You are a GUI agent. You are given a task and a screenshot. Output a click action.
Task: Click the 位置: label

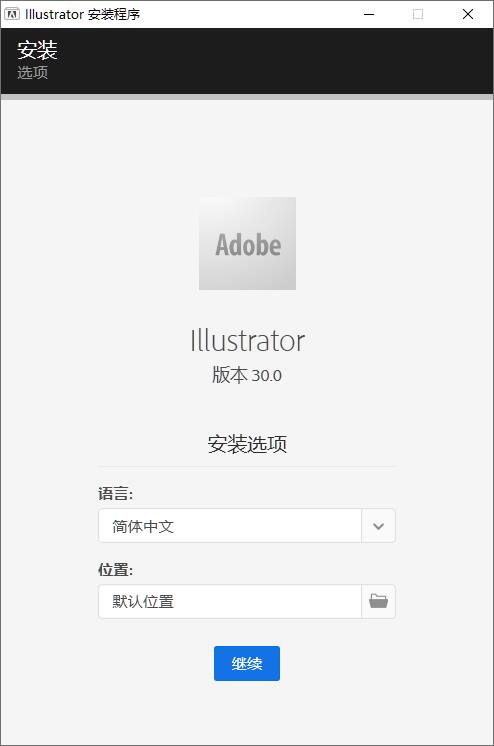pos(116,569)
